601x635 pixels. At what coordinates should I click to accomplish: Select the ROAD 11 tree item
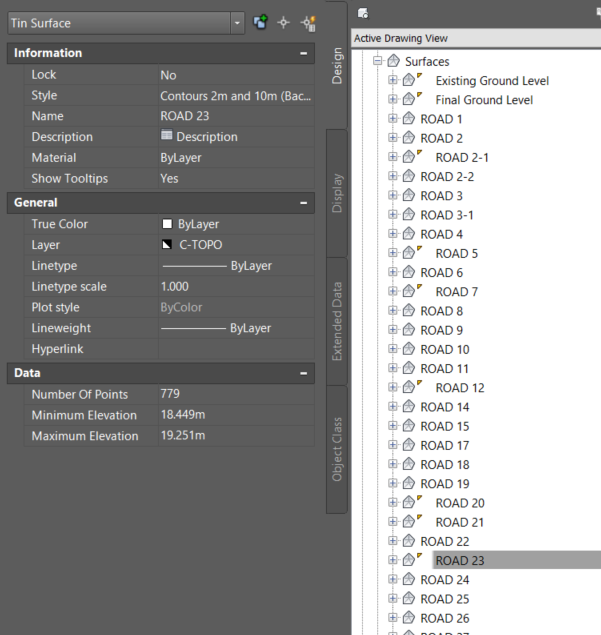445,369
